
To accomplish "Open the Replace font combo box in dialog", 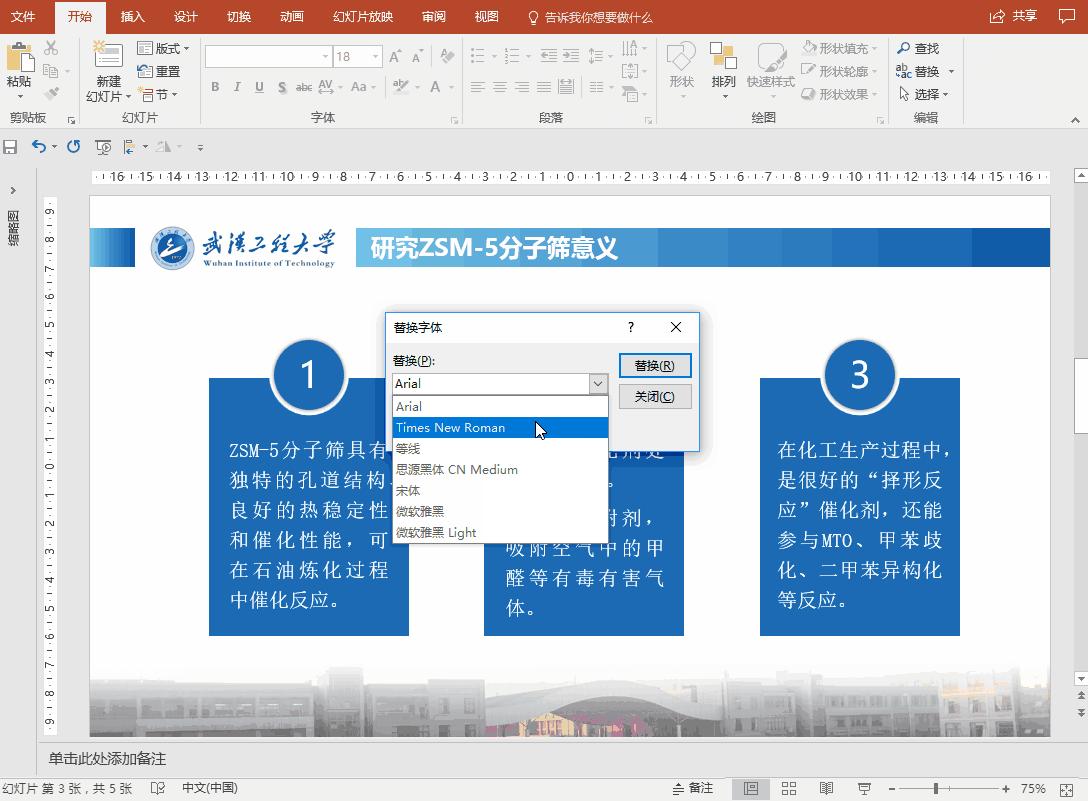I will pyautogui.click(x=597, y=383).
